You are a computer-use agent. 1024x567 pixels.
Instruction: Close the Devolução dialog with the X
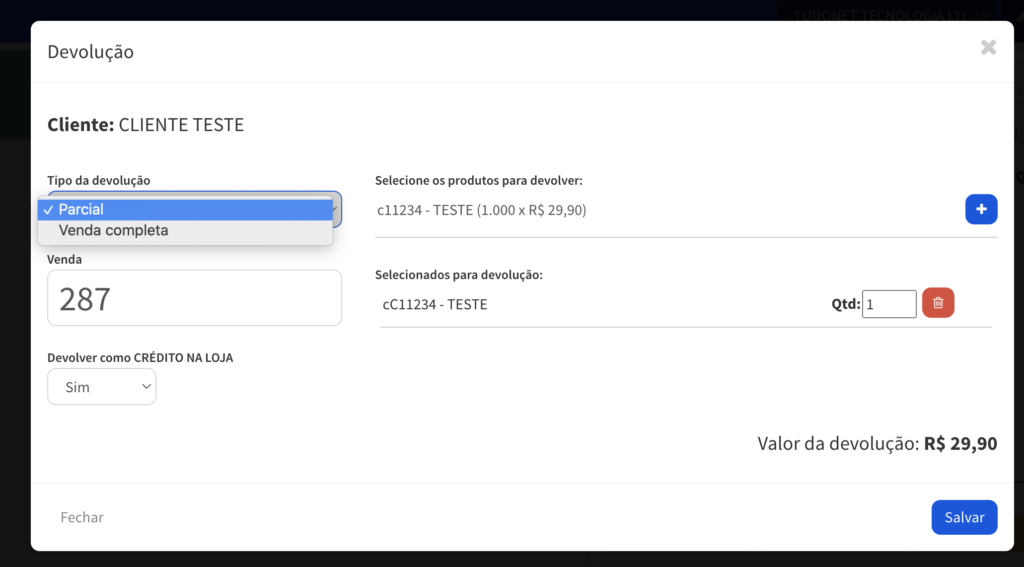coord(988,47)
